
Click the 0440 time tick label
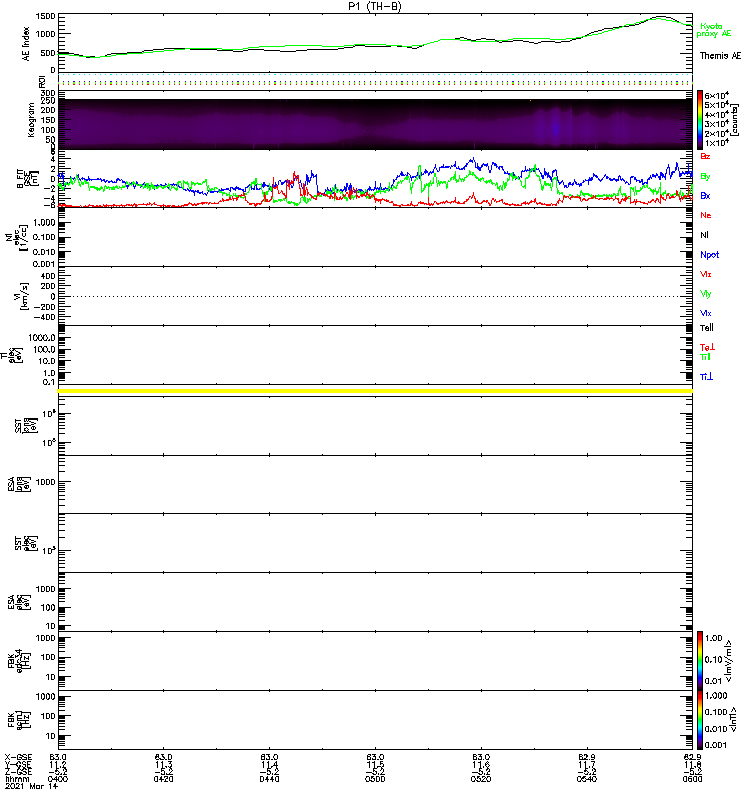269,779
